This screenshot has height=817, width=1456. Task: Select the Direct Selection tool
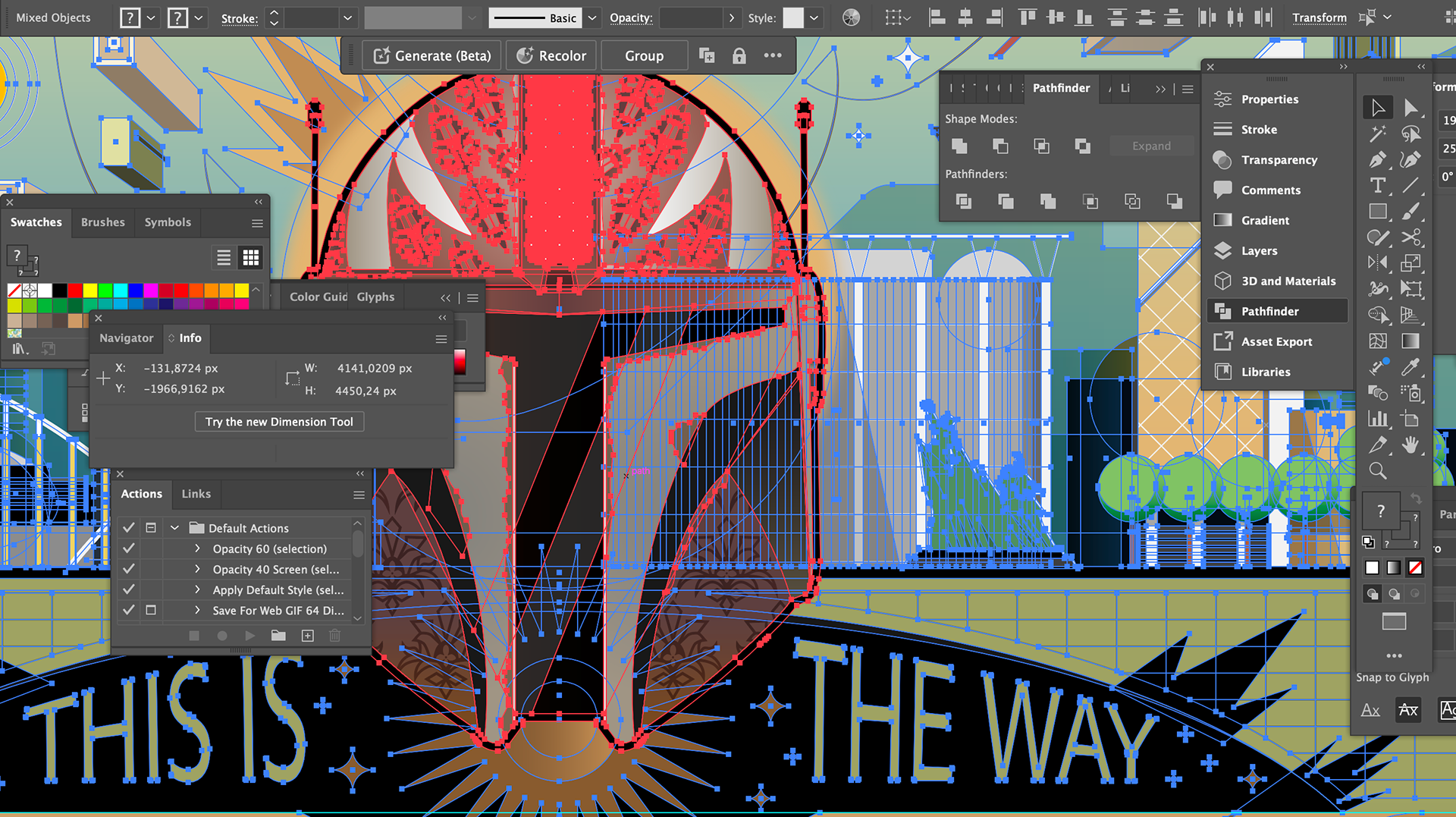tap(1410, 108)
